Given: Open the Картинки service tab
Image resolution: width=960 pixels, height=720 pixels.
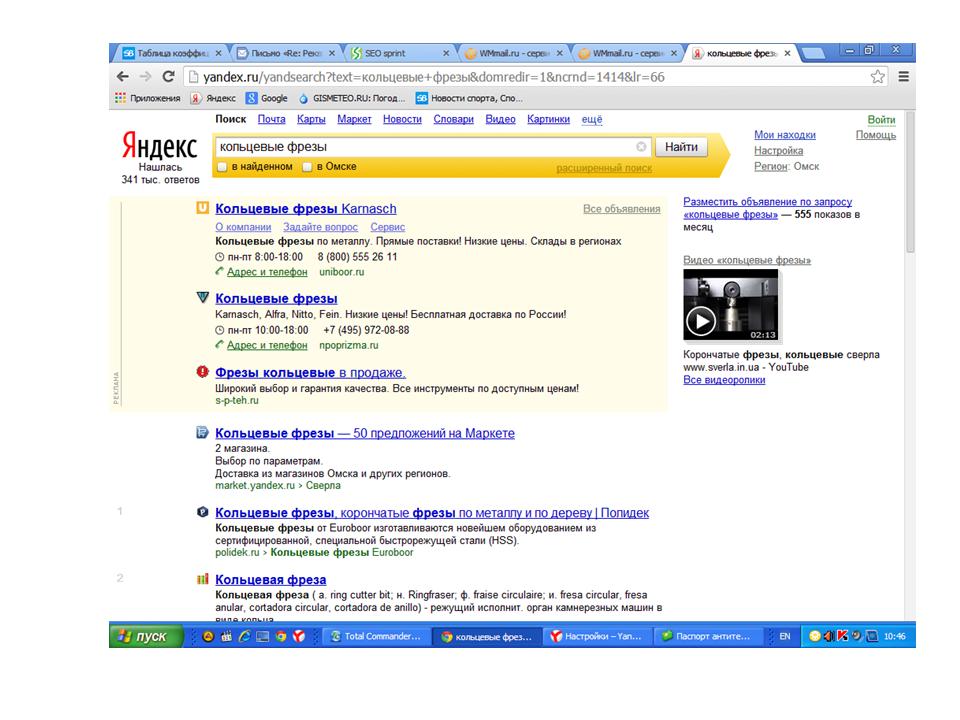Looking at the screenshot, I should coord(548,119).
